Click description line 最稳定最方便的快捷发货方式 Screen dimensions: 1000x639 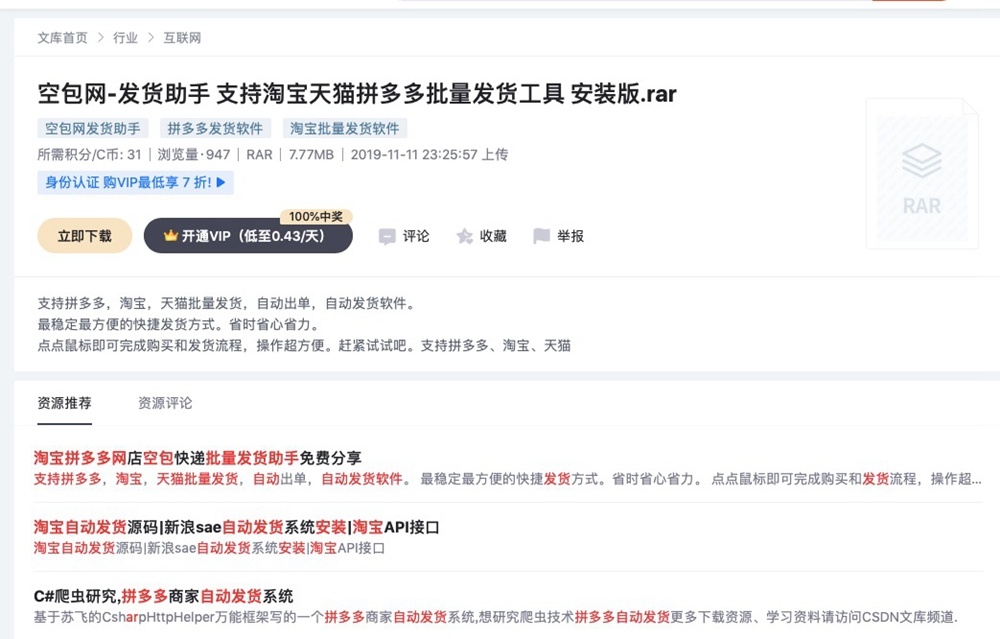tap(179, 325)
